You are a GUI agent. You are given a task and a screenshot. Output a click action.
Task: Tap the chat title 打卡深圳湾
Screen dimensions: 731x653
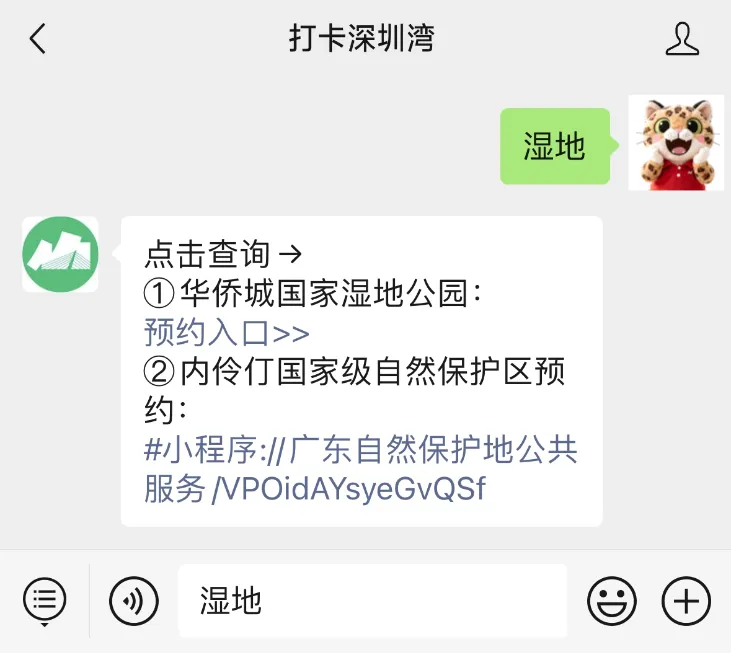362,38
